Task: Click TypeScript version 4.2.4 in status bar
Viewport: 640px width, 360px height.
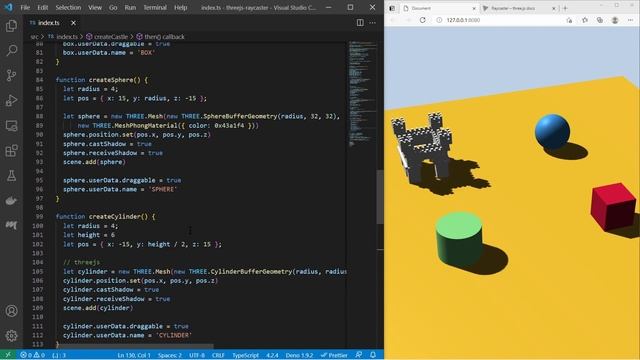Action: (x=272, y=355)
